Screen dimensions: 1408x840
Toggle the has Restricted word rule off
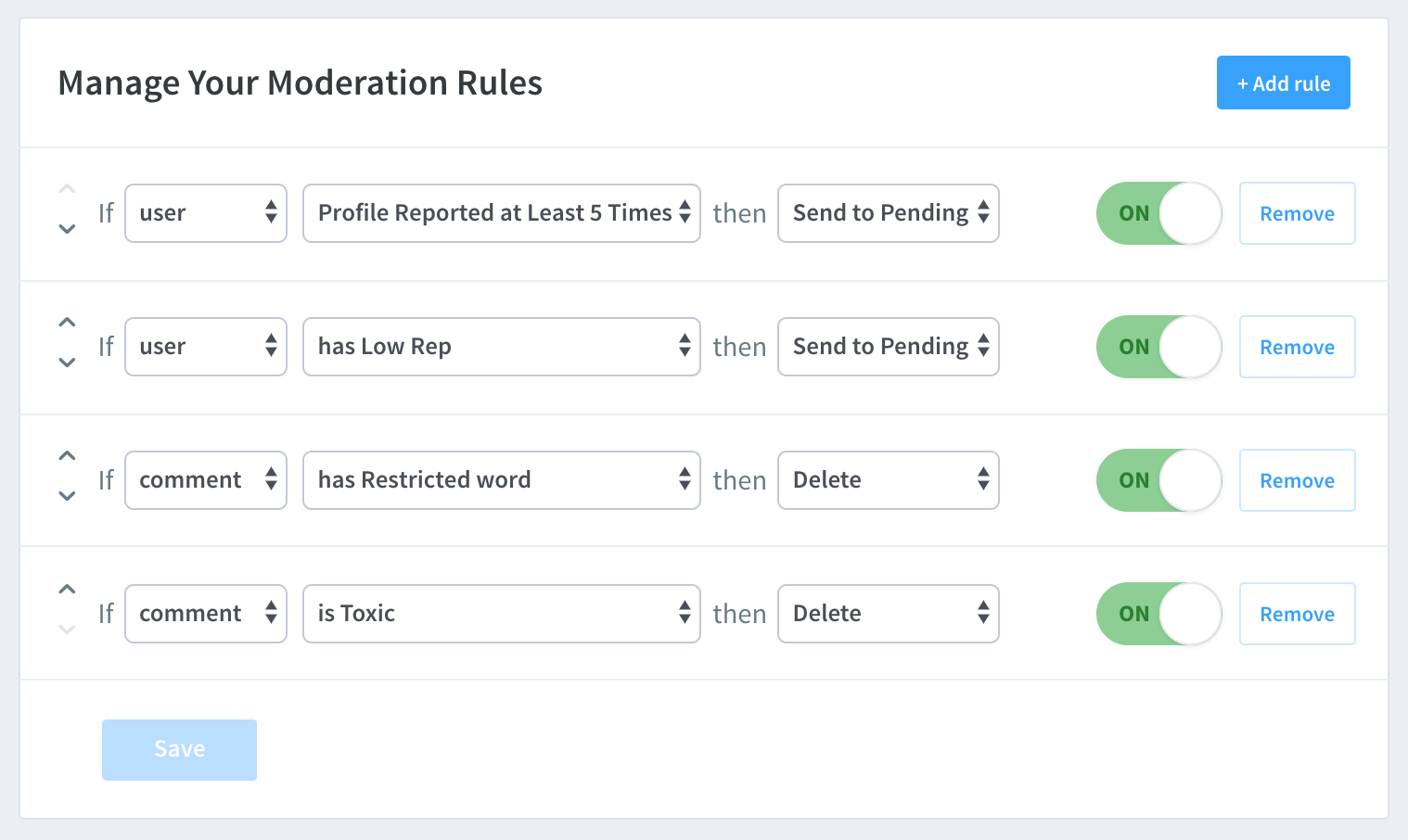click(1158, 480)
